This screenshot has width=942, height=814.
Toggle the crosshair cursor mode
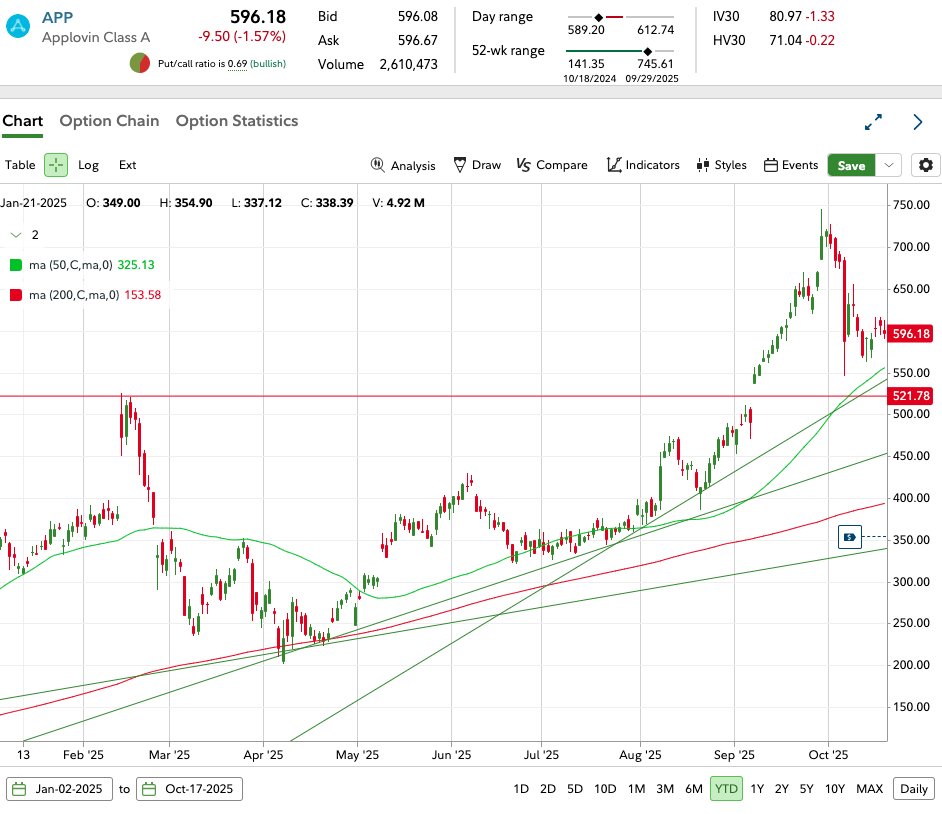click(56, 164)
